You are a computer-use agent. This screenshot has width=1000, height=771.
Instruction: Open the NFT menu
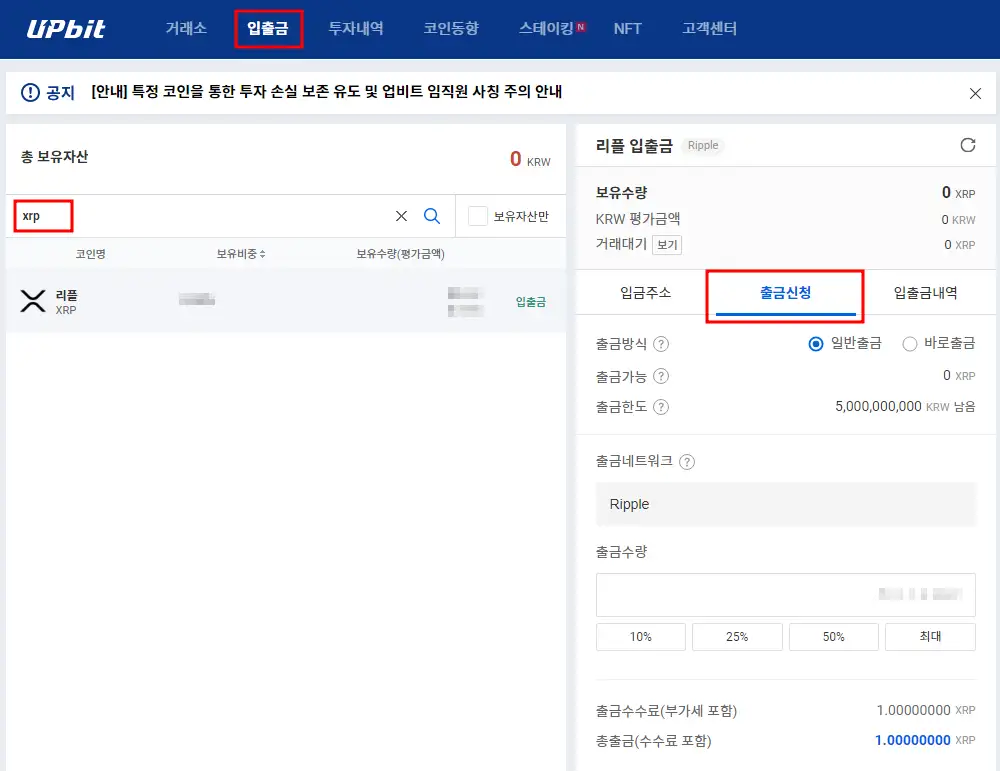tap(628, 29)
